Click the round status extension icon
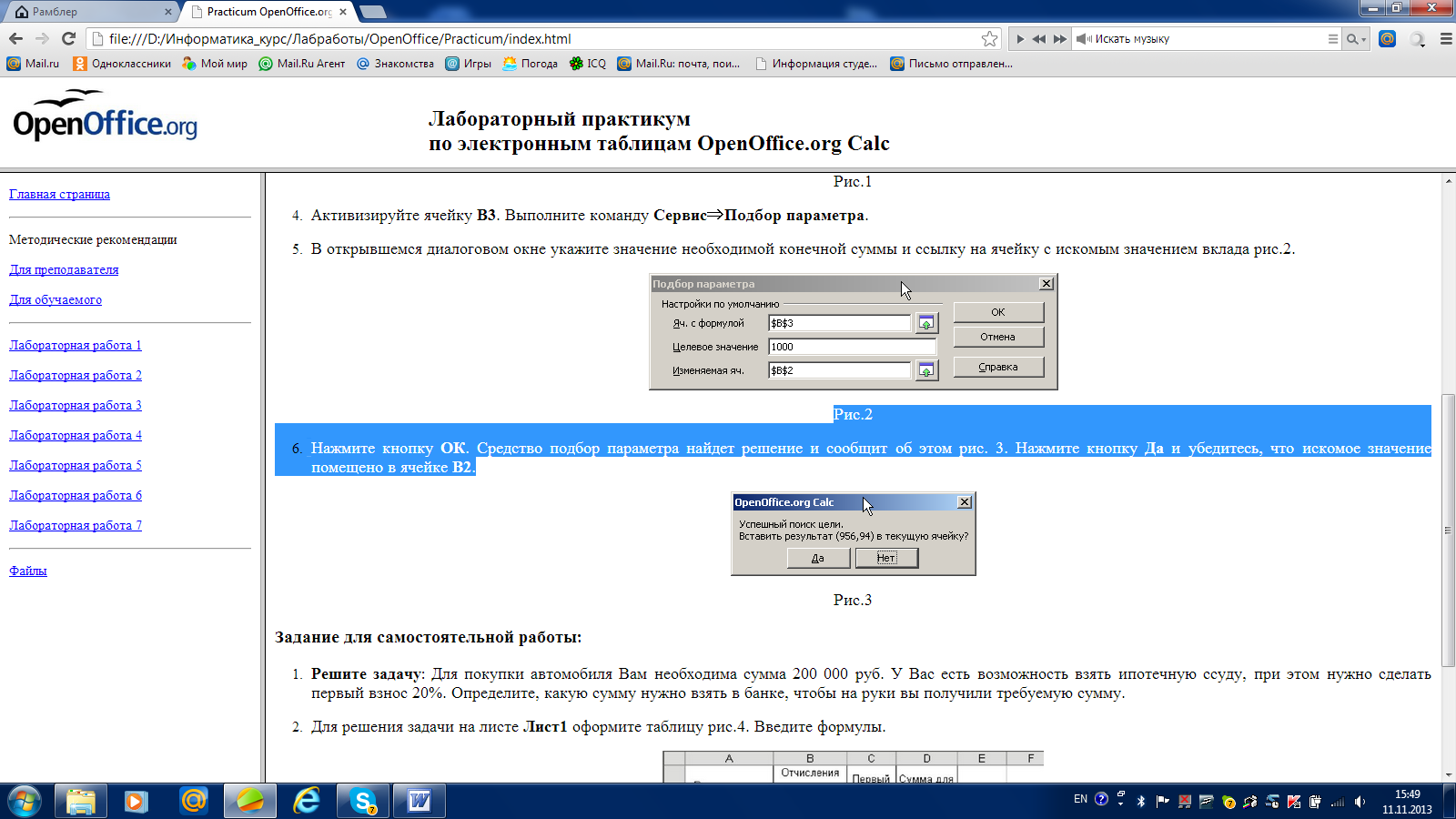 tap(1417, 39)
